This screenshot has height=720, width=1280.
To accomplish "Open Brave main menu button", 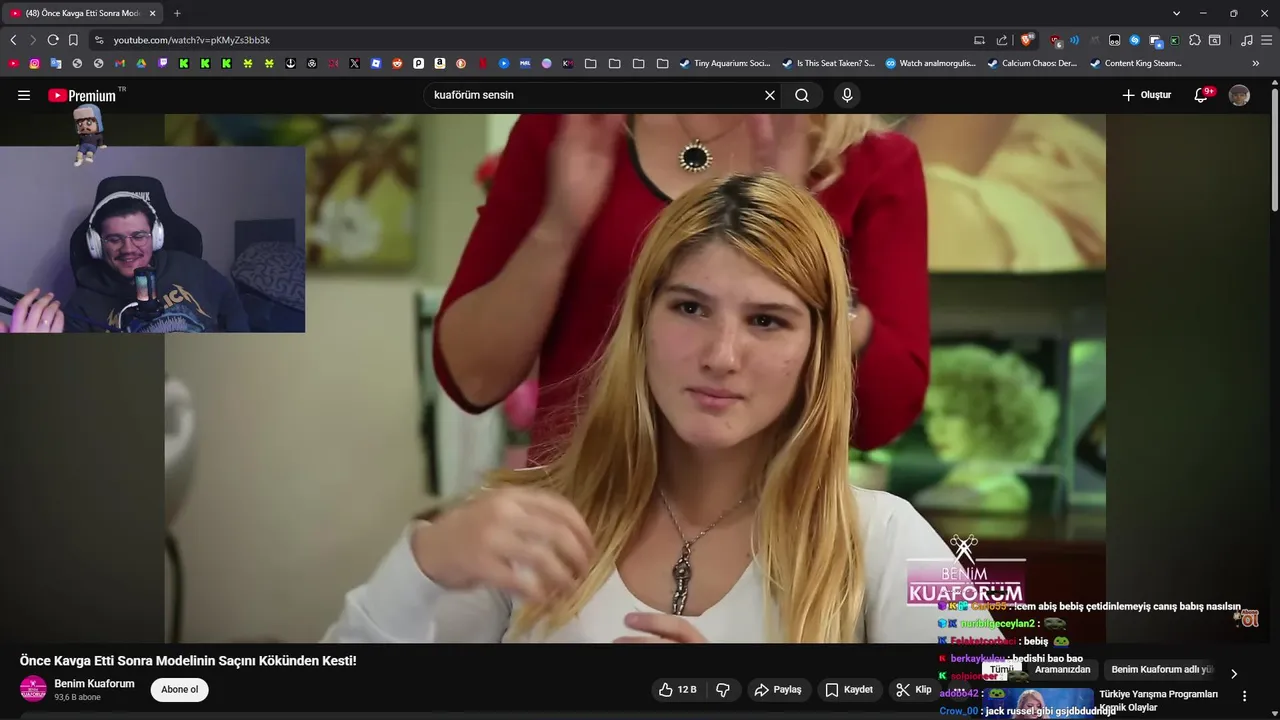I will coord(1267,40).
